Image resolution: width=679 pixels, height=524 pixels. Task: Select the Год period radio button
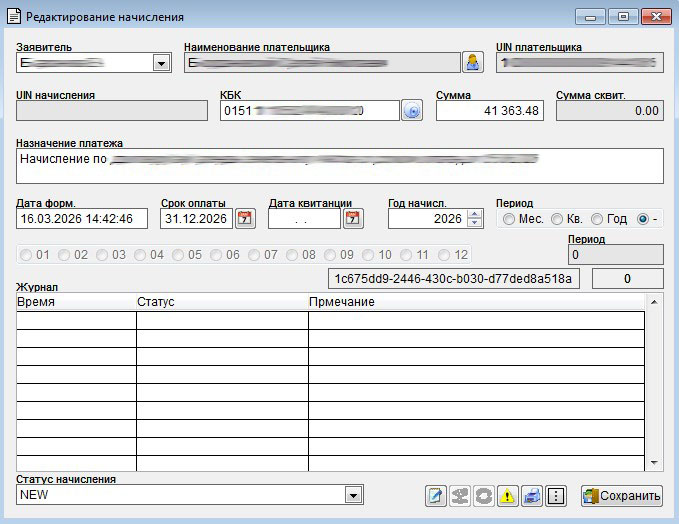point(597,219)
